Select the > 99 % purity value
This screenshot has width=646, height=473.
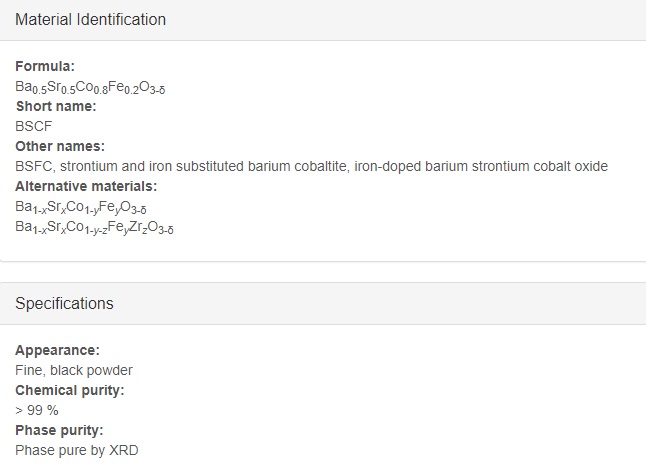[x=37, y=410]
